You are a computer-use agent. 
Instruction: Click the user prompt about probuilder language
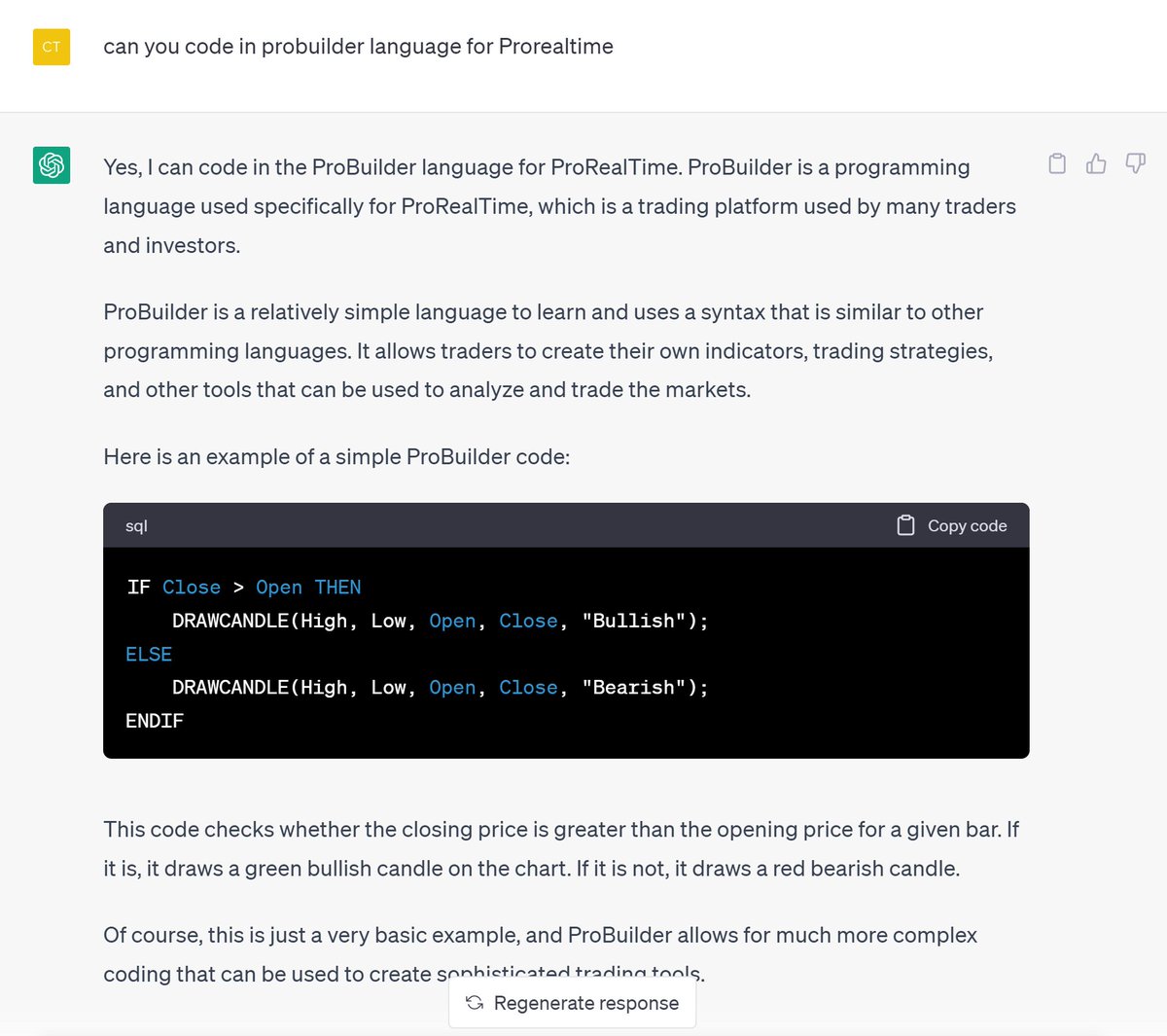(x=358, y=47)
